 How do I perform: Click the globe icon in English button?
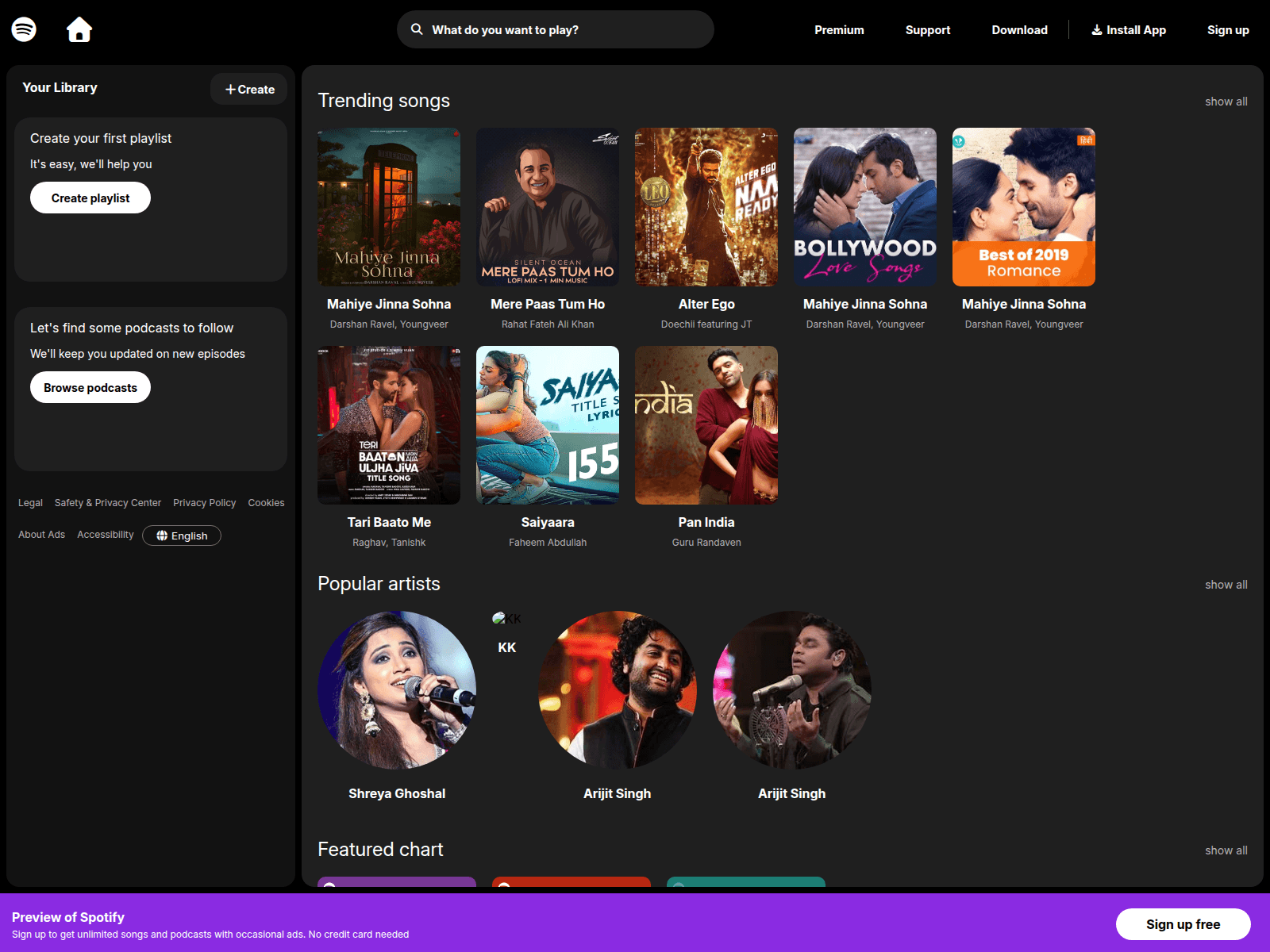click(x=162, y=535)
